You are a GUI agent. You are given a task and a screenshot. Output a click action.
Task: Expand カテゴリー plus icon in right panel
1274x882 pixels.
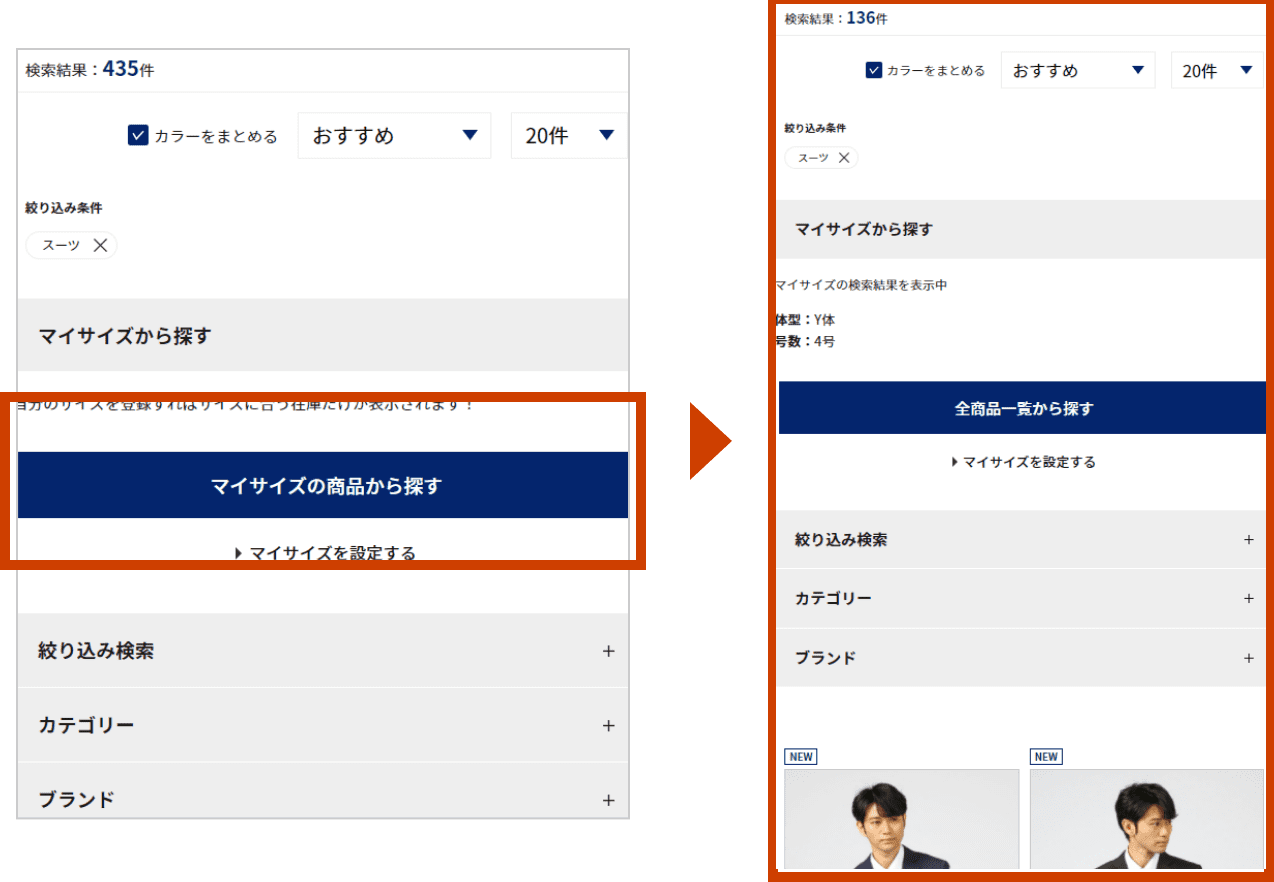point(1248,599)
